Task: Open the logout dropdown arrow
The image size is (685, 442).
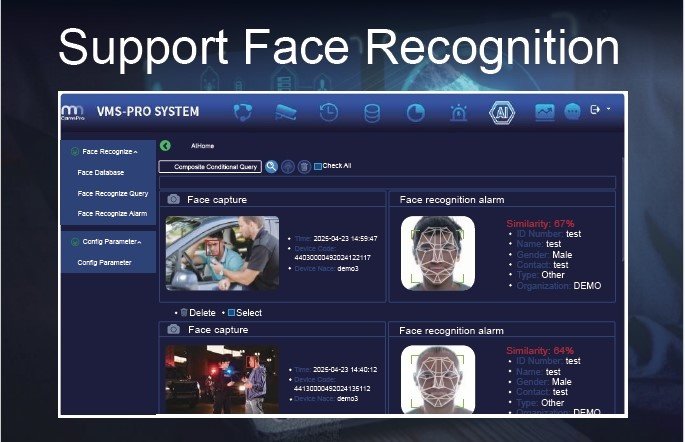Action: click(609, 108)
